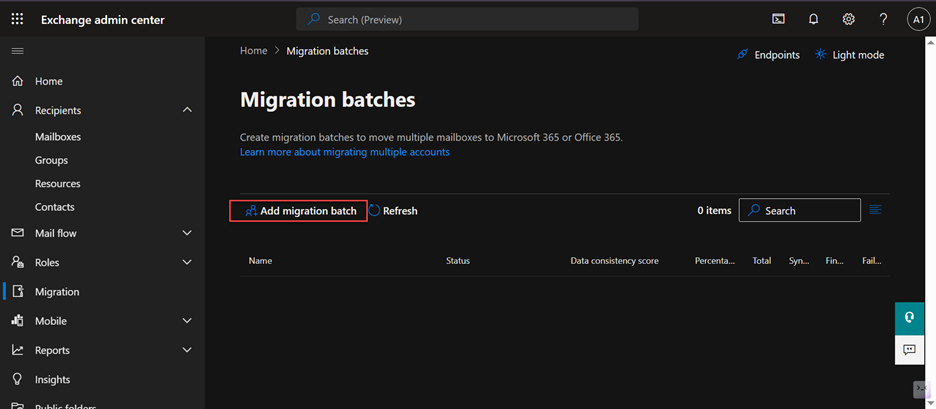Image resolution: width=936 pixels, height=409 pixels.
Task: Click the Recipients person icon
Action: pos(18,110)
